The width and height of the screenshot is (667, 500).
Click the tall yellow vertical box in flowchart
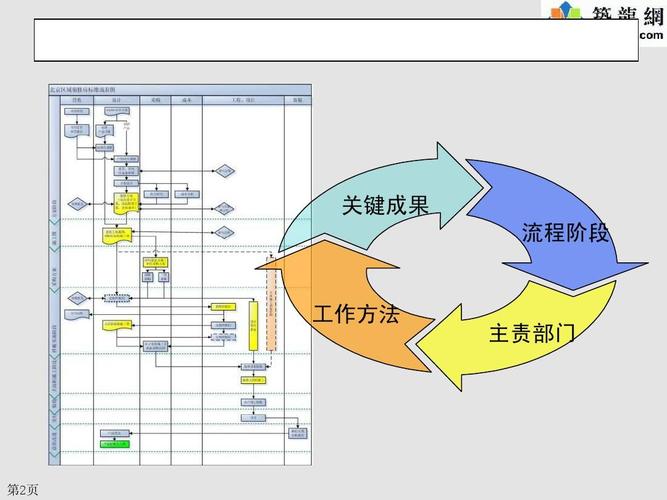click(253, 326)
